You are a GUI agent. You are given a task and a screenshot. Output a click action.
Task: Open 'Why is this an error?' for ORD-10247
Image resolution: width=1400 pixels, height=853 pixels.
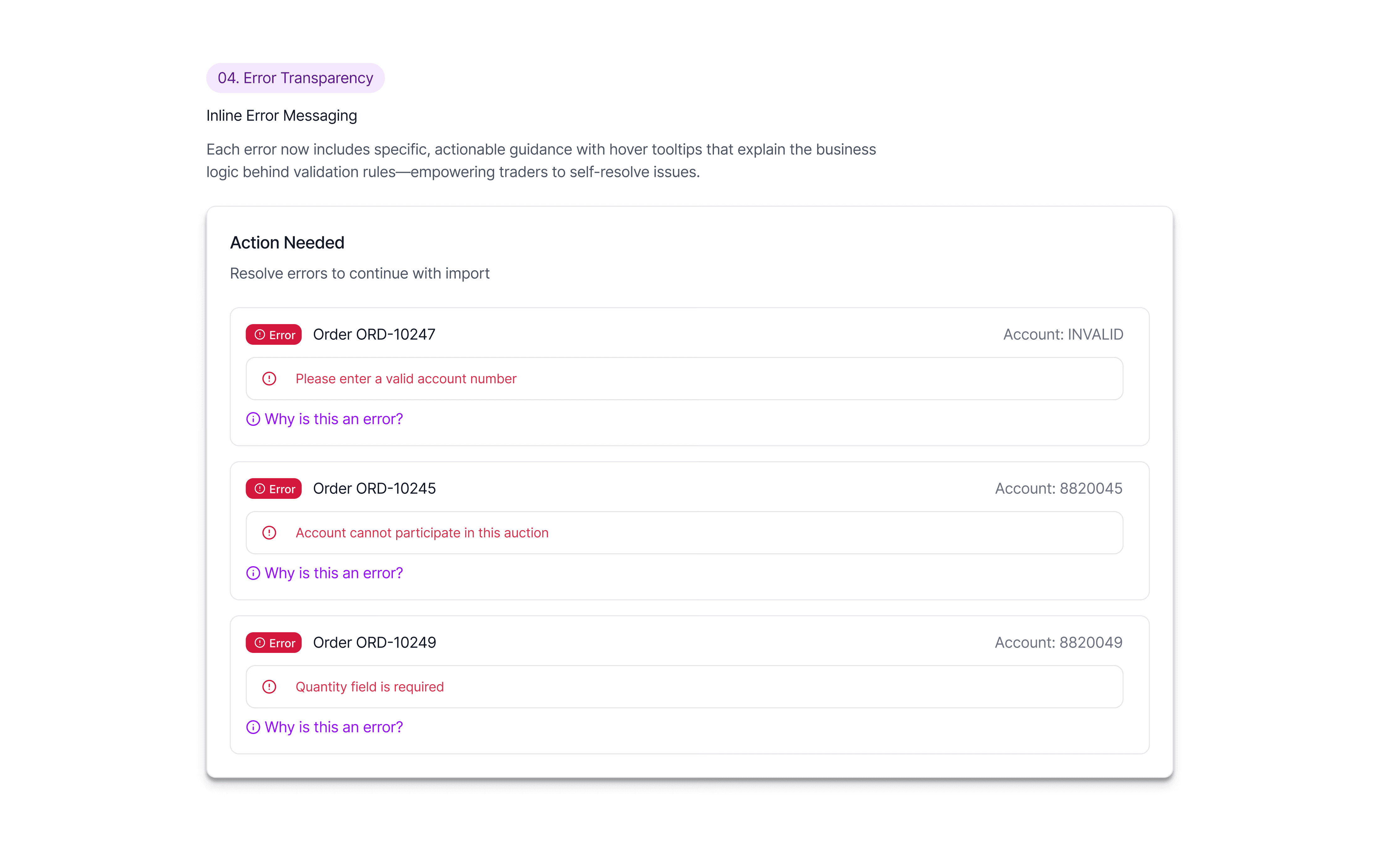[x=334, y=419]
